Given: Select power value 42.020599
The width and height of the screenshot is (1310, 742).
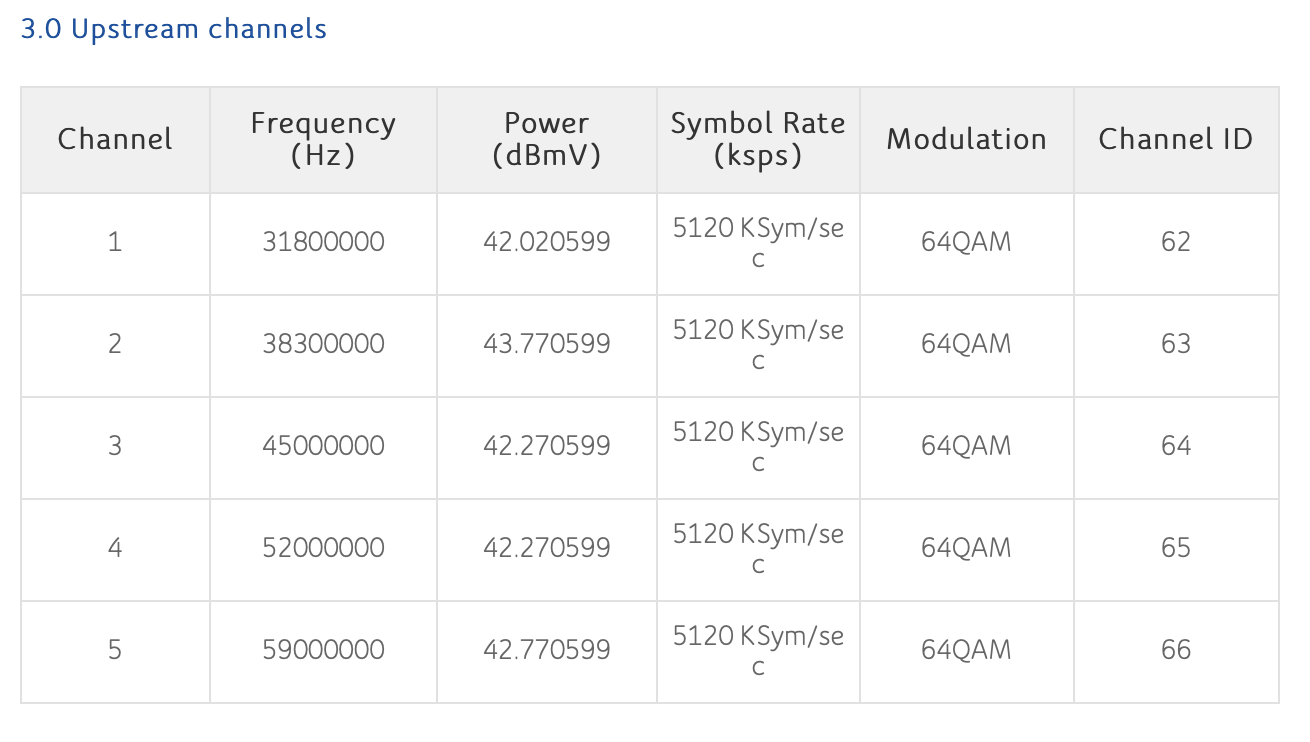Looking at the screenshot, I should (x=546, y=242).
